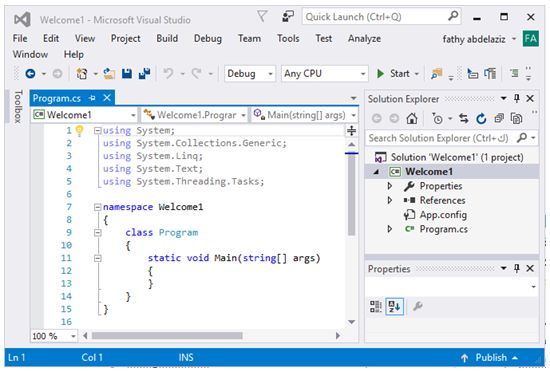Collapse the namespace Welcome1 block

[x=98, y=207]
